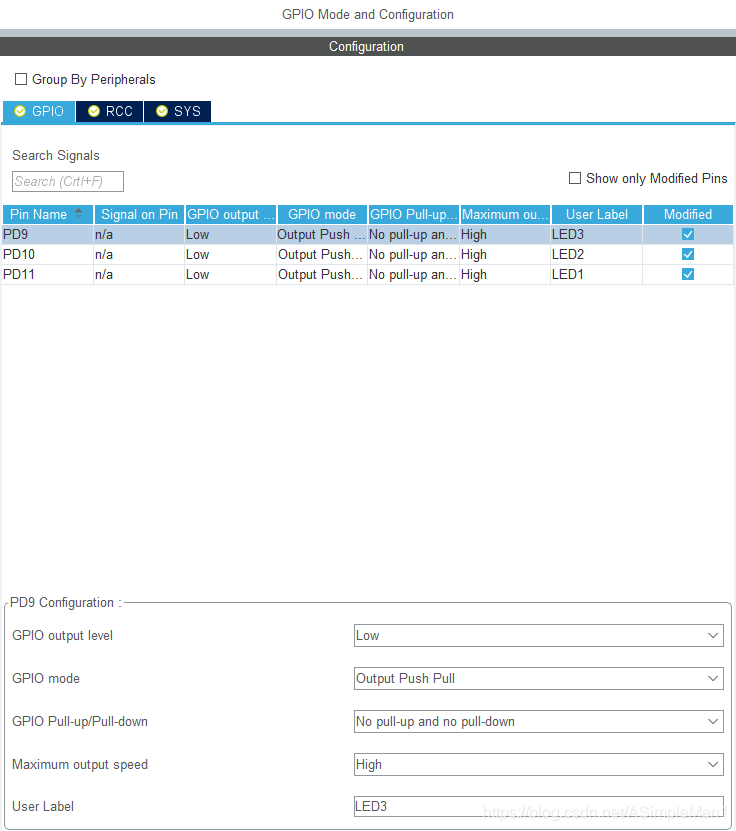Click PD9 row GPIO mode cell
The width and height of the screenshot is (736, 831).
(322, 234)
